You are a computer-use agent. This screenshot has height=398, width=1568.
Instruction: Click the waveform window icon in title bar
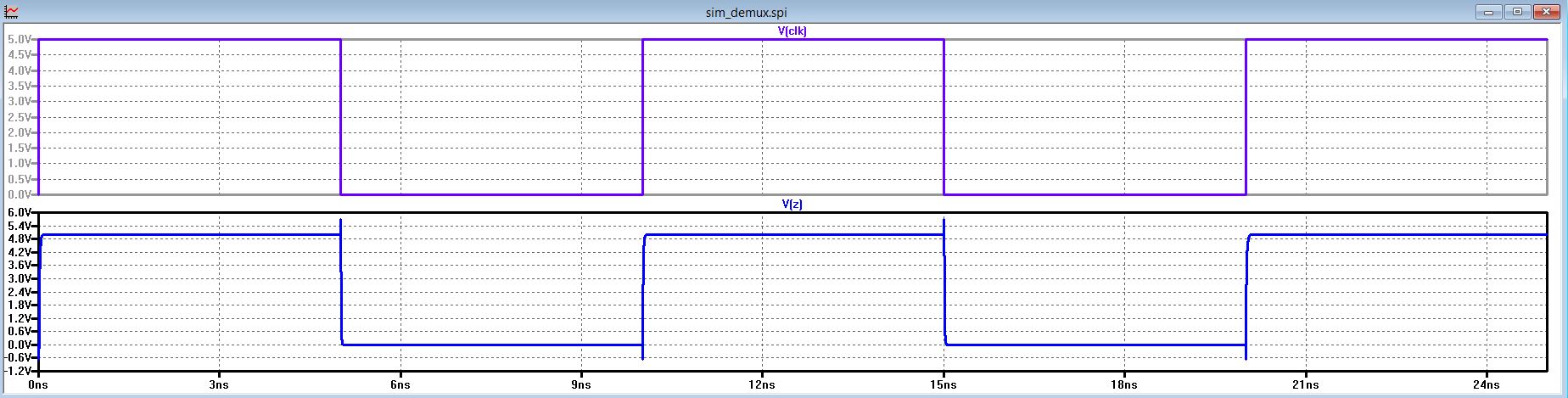click(x=12, y=12)
